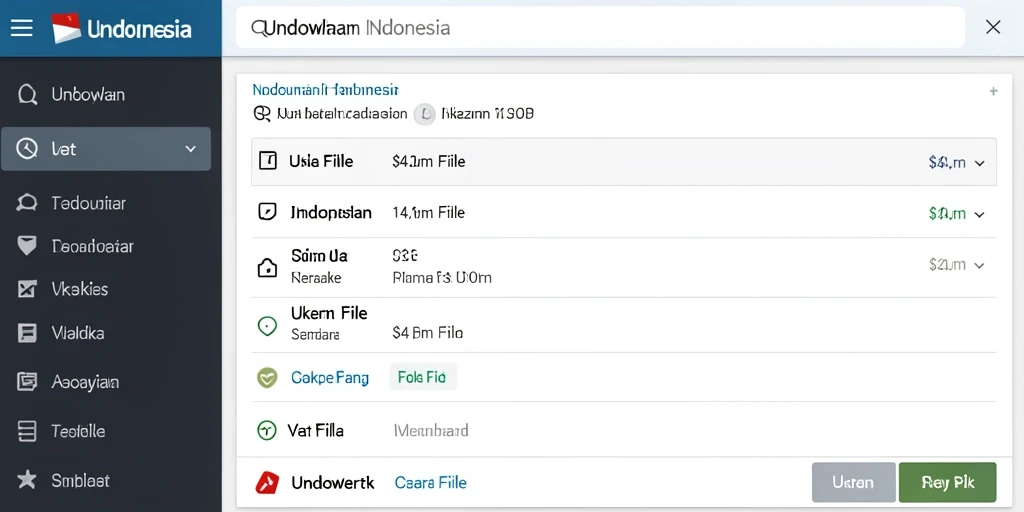The height and width of the screenshot is (512, 1024).
Task: Select the Unbowlain search icon in sidebar
Action: coord(27,95)
